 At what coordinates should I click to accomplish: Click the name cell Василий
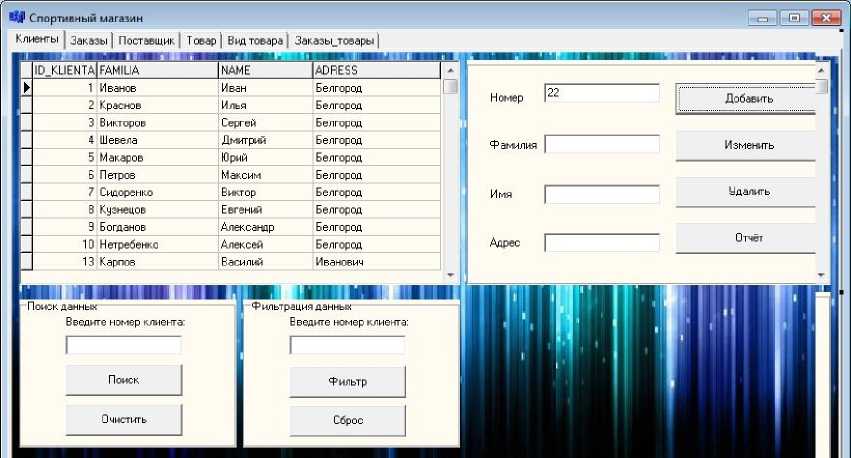tap(265, 262)
